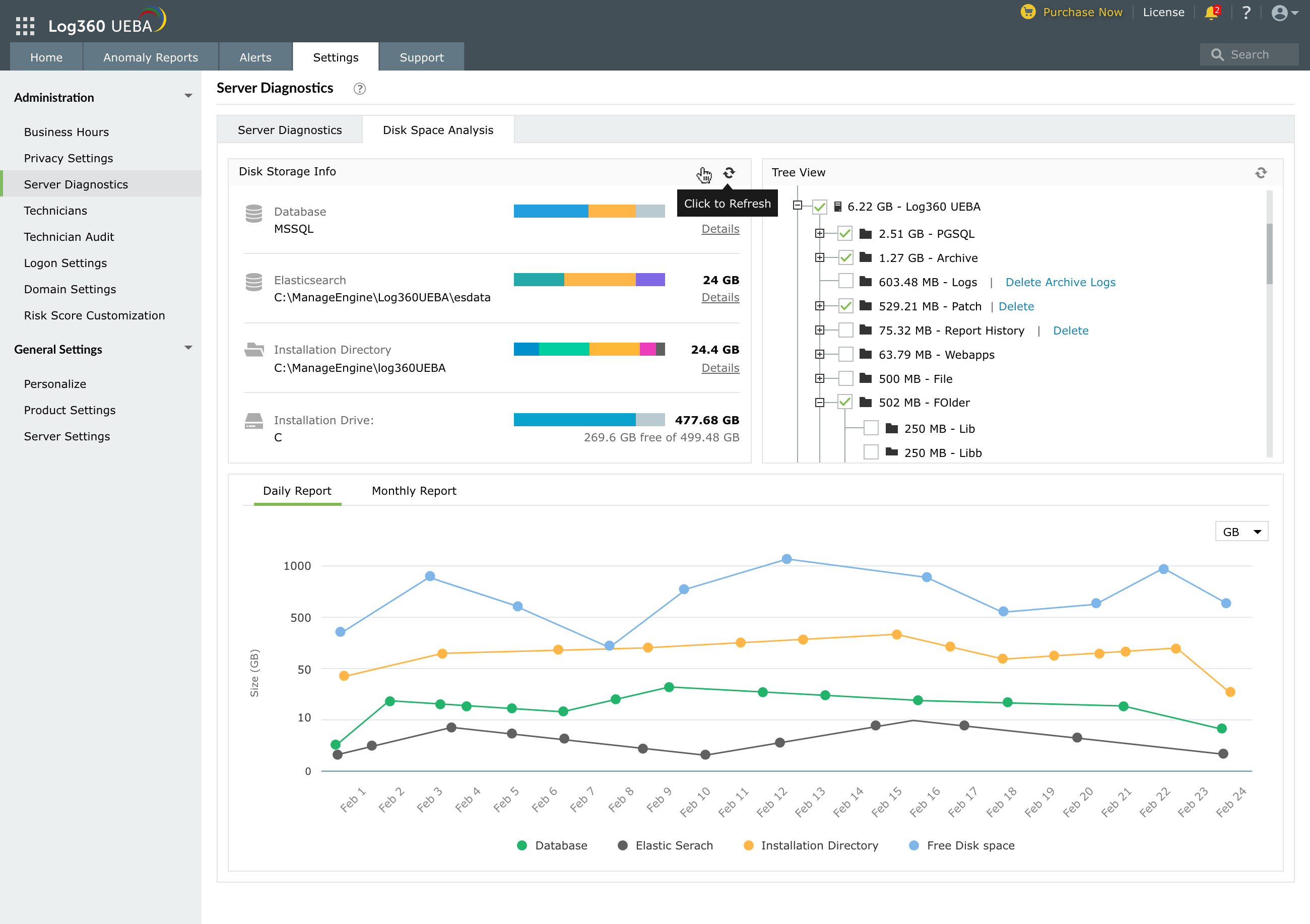1310x924 pixels.
Task: Click Free Disk space legend swatch
Action: 913,845
